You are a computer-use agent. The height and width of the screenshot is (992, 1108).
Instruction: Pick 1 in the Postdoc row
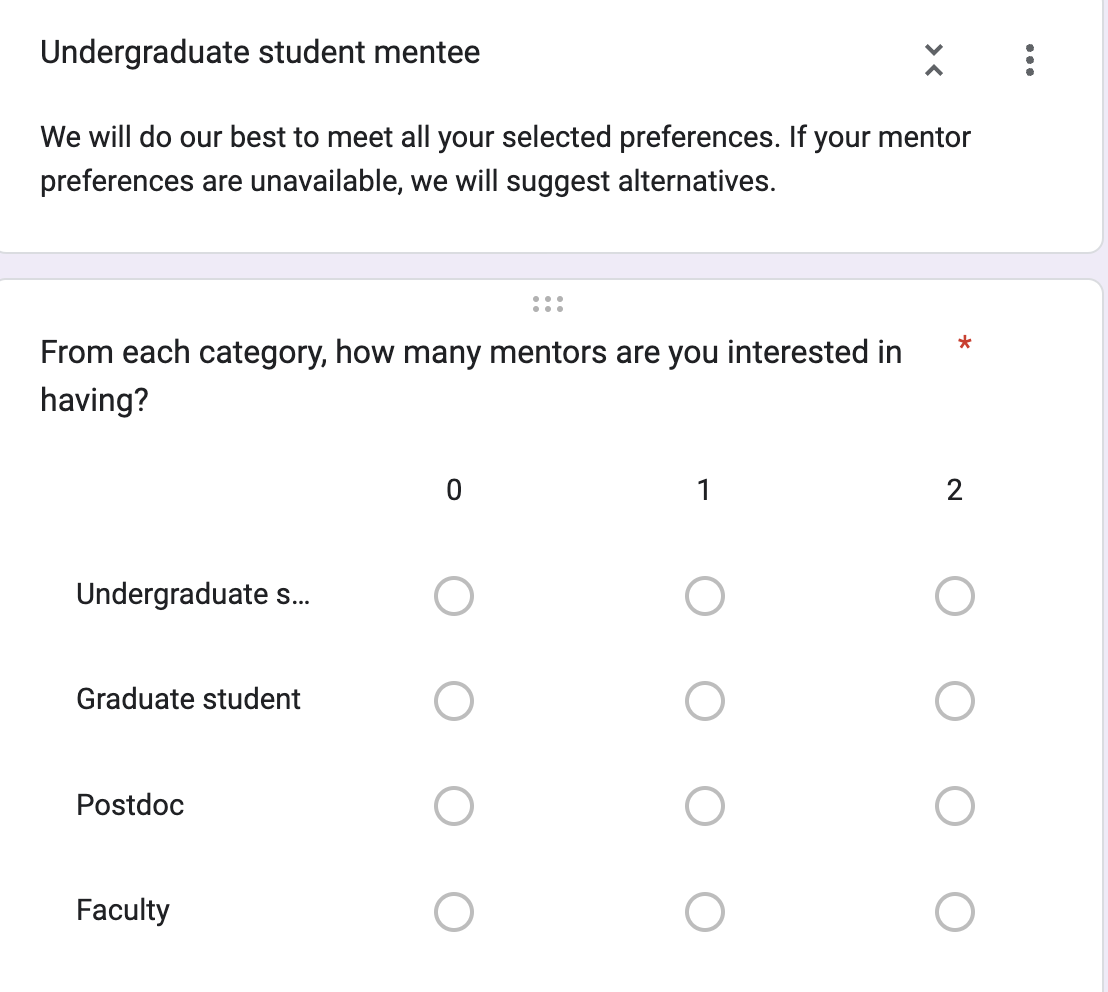[705, 806]
